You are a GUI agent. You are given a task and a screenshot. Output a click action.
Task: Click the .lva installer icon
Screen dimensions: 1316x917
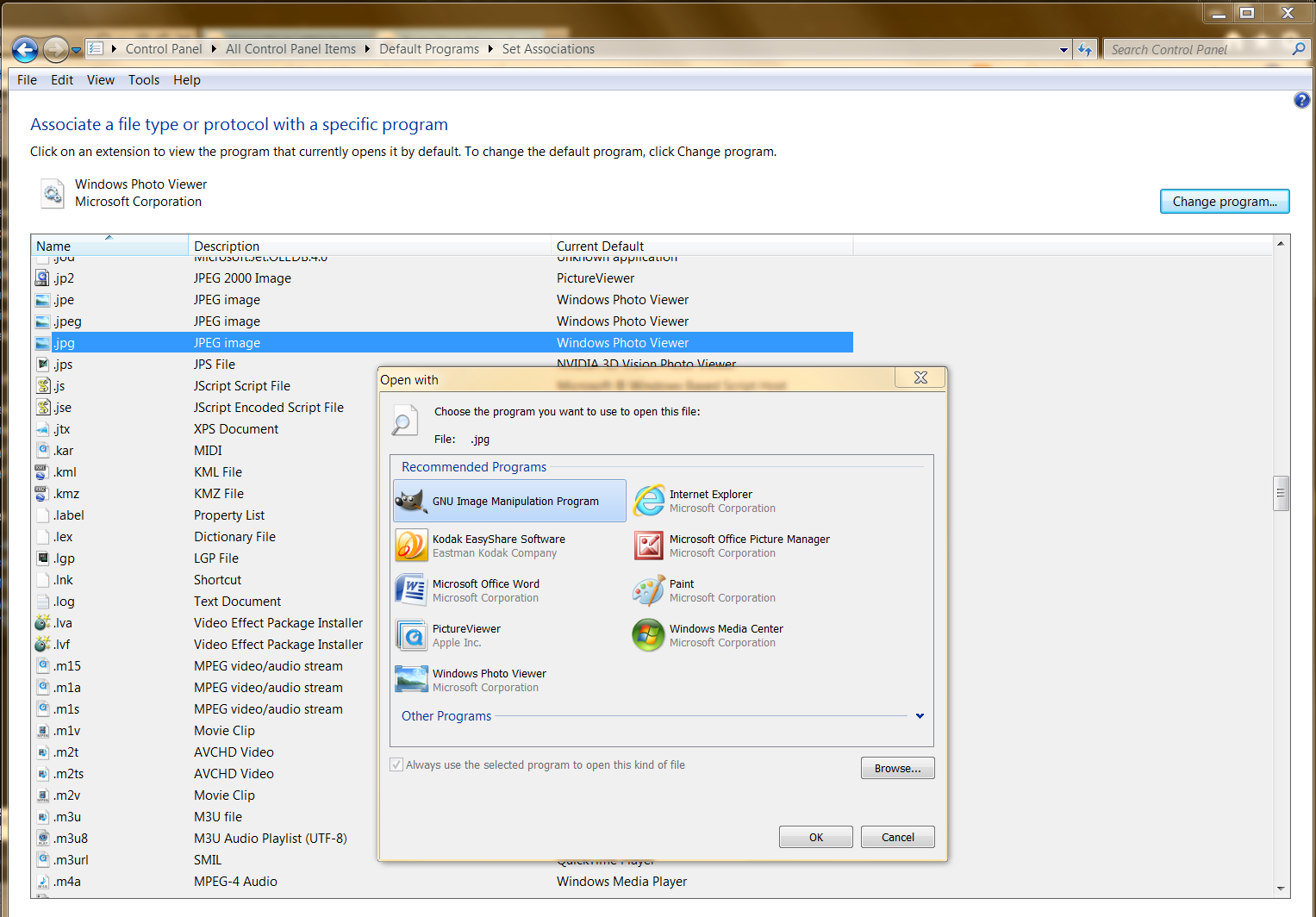tap(42, 623)
